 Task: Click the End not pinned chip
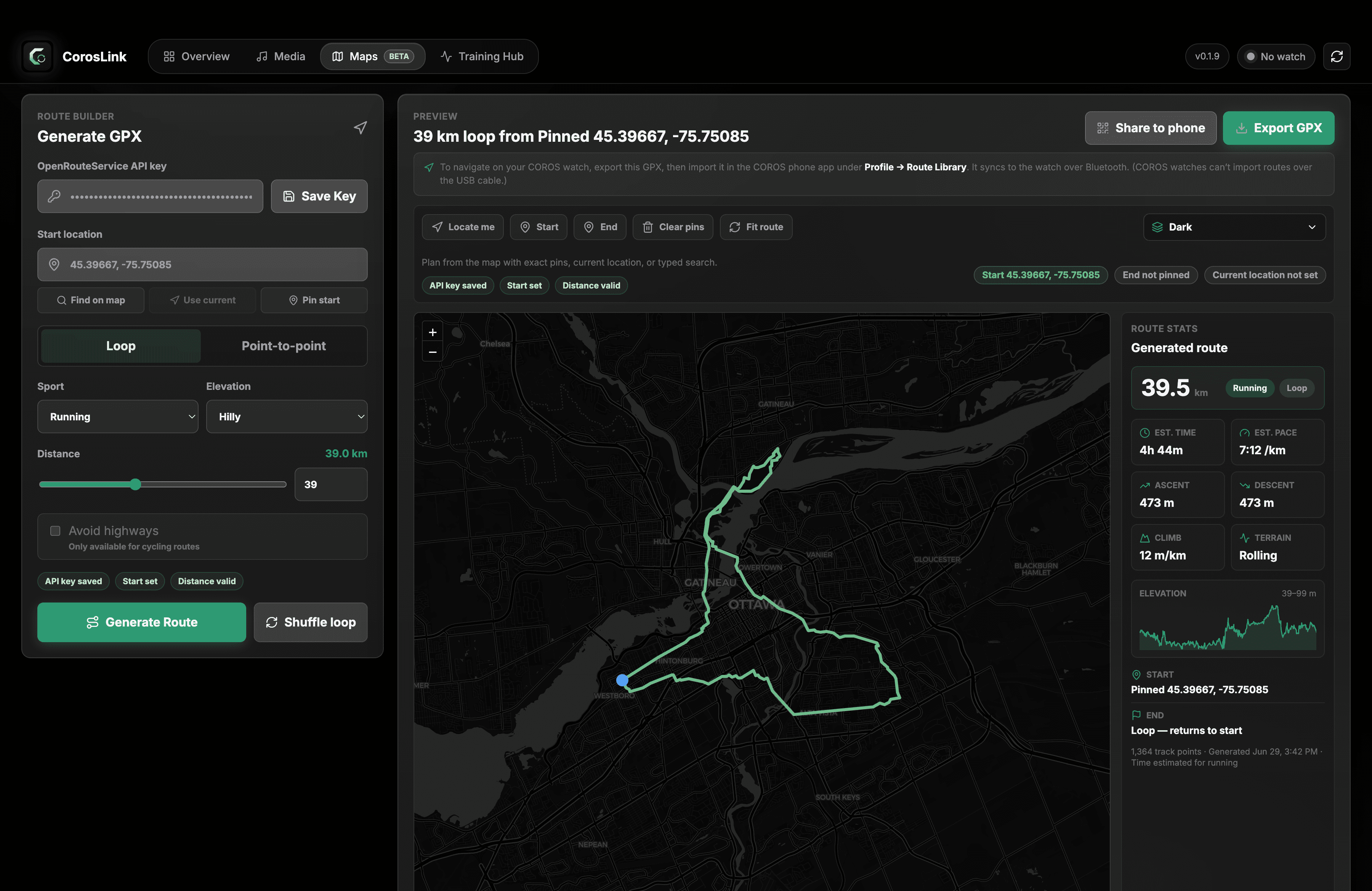tap(1156, 275)
